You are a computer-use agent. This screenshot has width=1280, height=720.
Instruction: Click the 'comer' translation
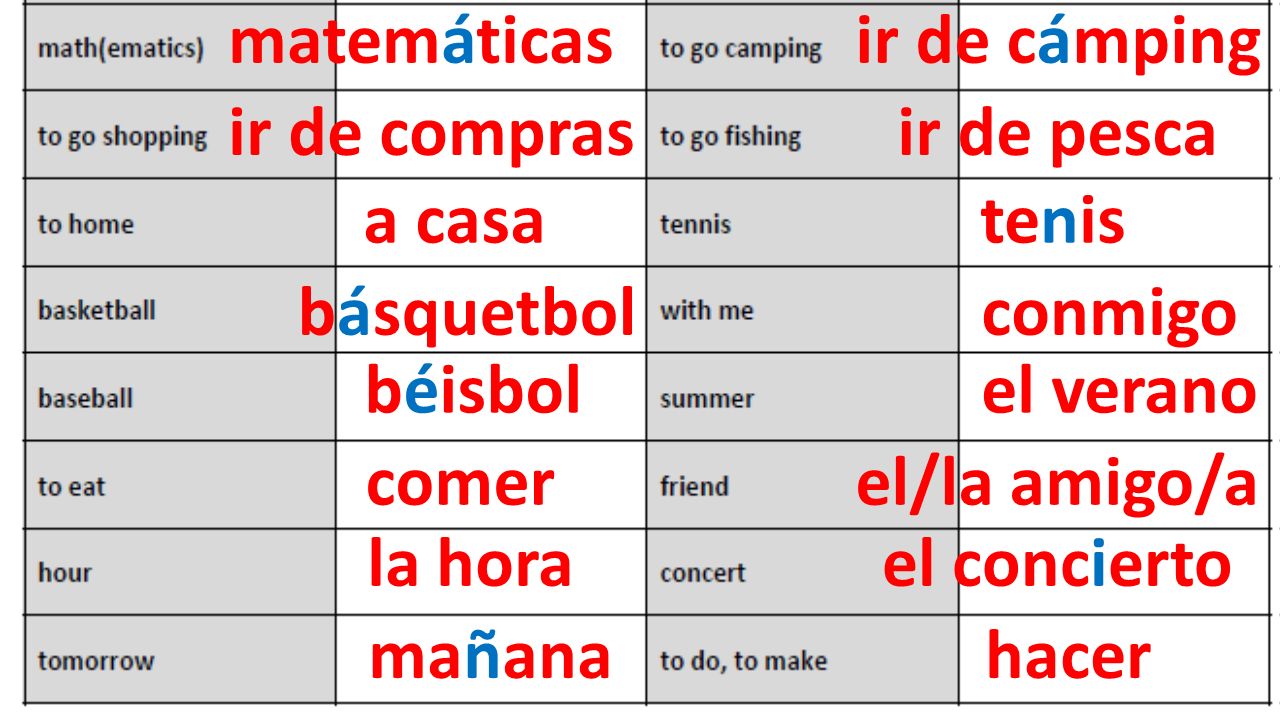pyautogui.click(x=460, y=486)
